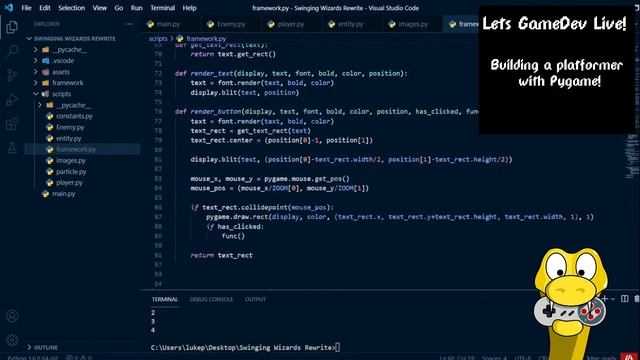Expand the framework folder
Viewport: 640px width, 360px height.
coord(36,83)
